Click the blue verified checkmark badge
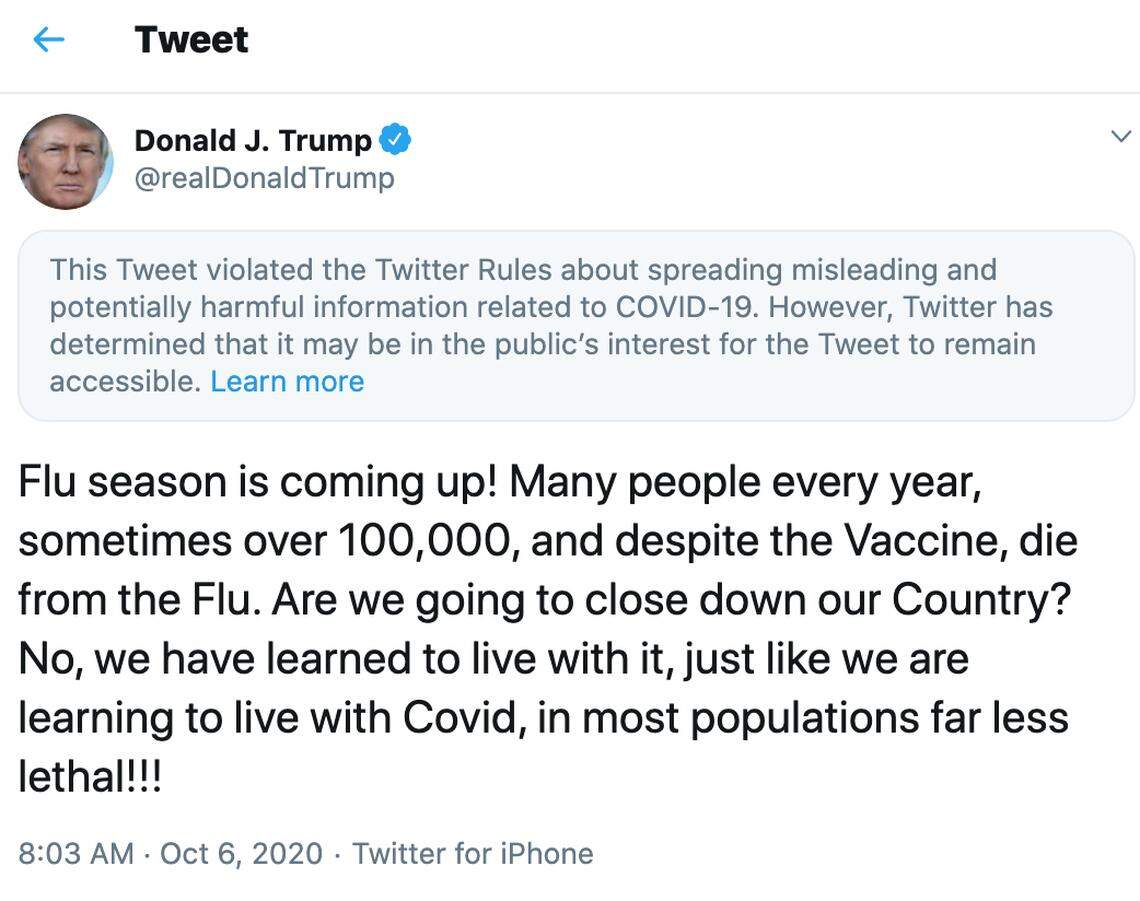The height and width of the screenshot is (901, 1140). 396,140
